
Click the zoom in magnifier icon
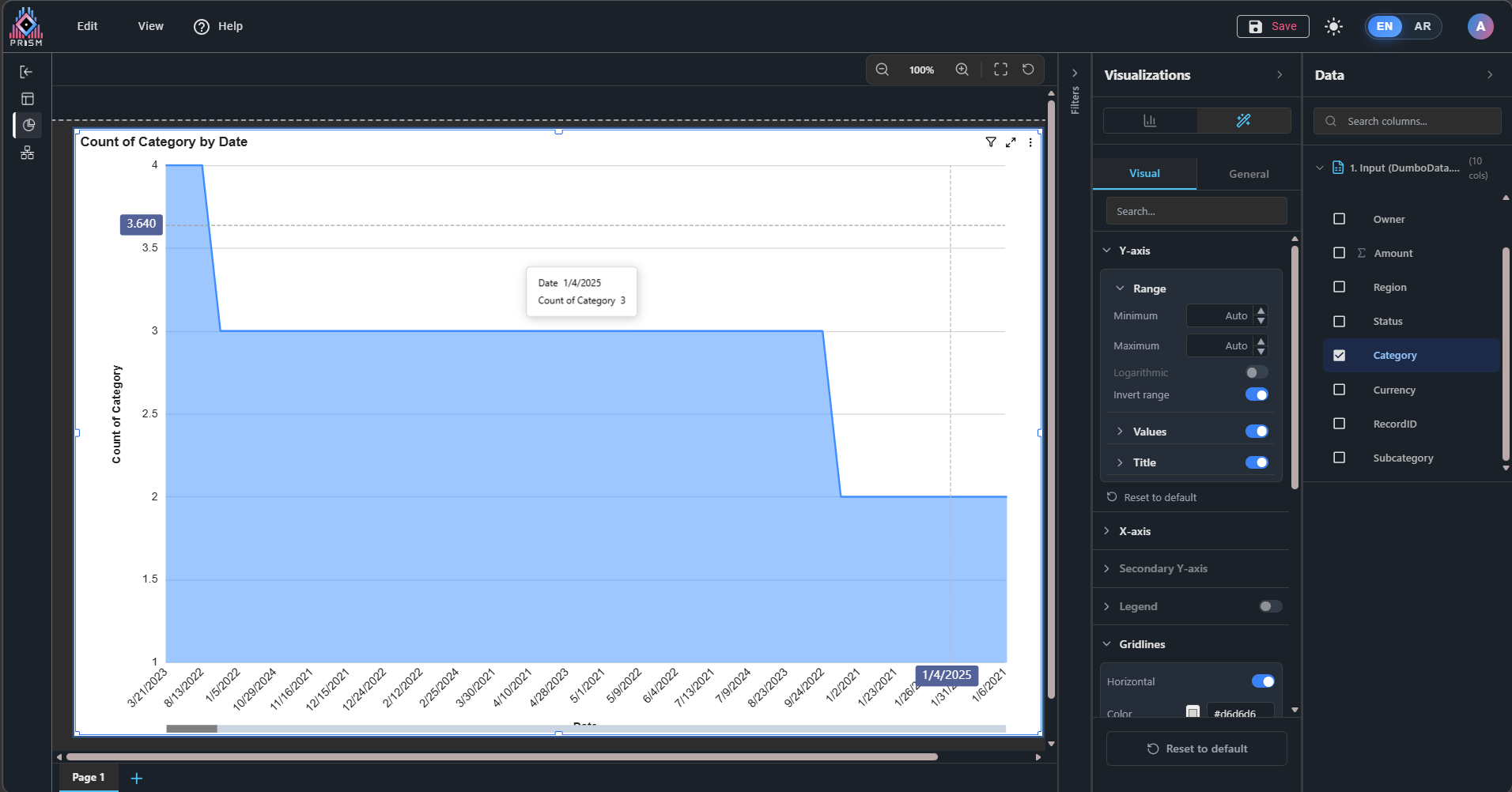click(x=962, y=70)
